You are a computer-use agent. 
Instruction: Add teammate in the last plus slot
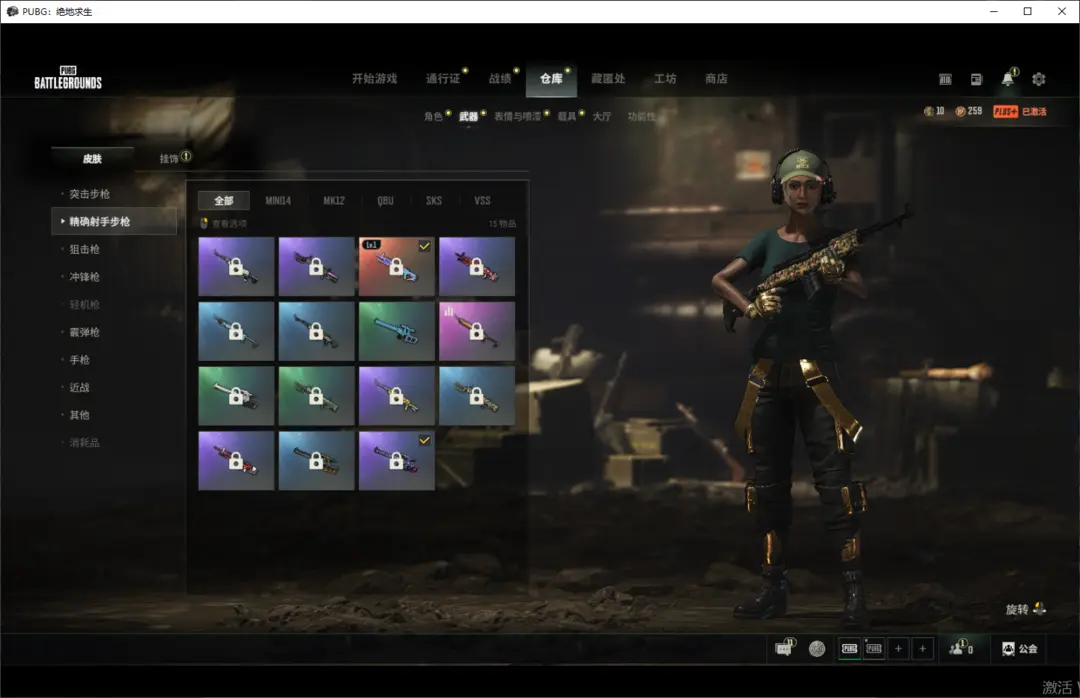tap(922, 648)
